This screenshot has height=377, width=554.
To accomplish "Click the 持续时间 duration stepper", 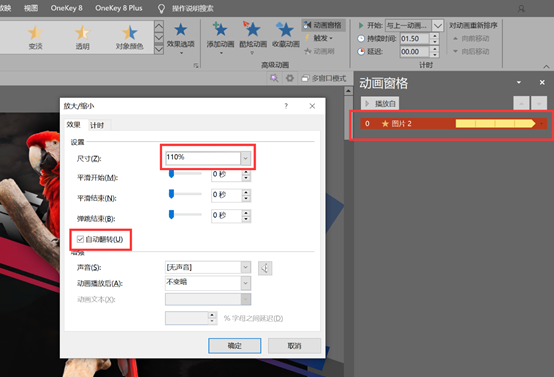I will pyautogui.click(x=435, y=39).
